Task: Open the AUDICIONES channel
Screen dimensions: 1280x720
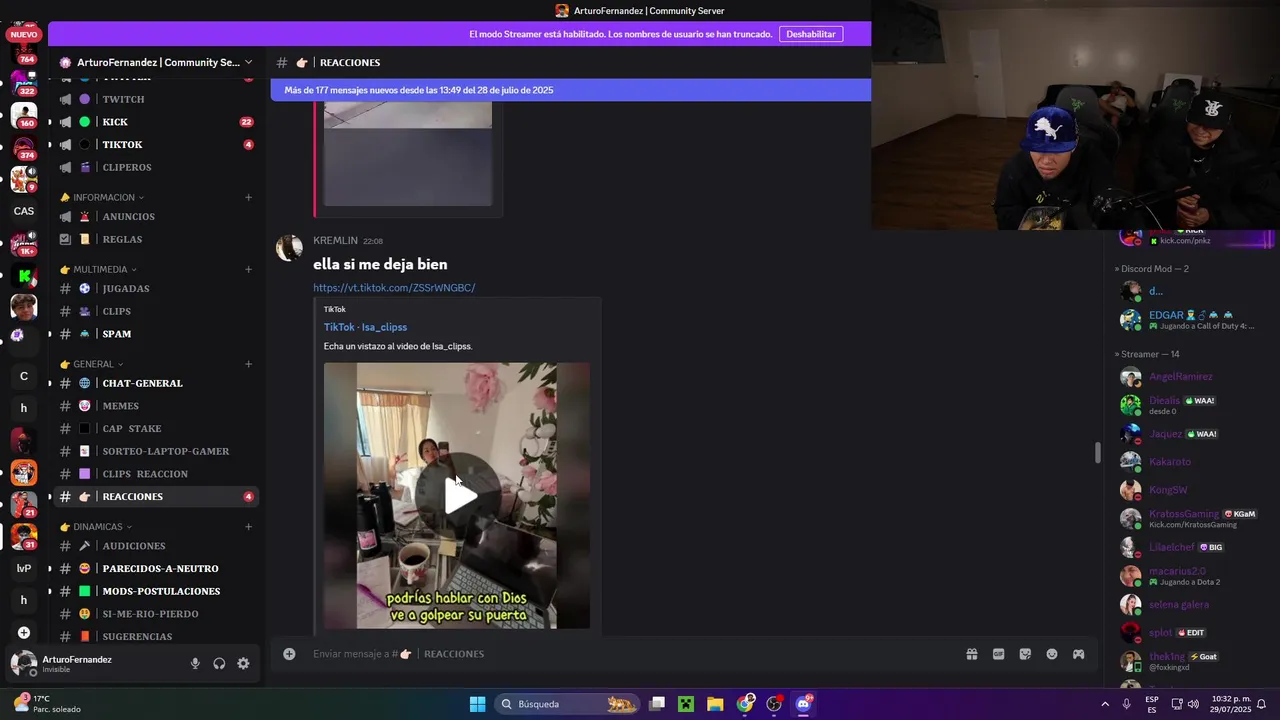Action: coord(156,546)
